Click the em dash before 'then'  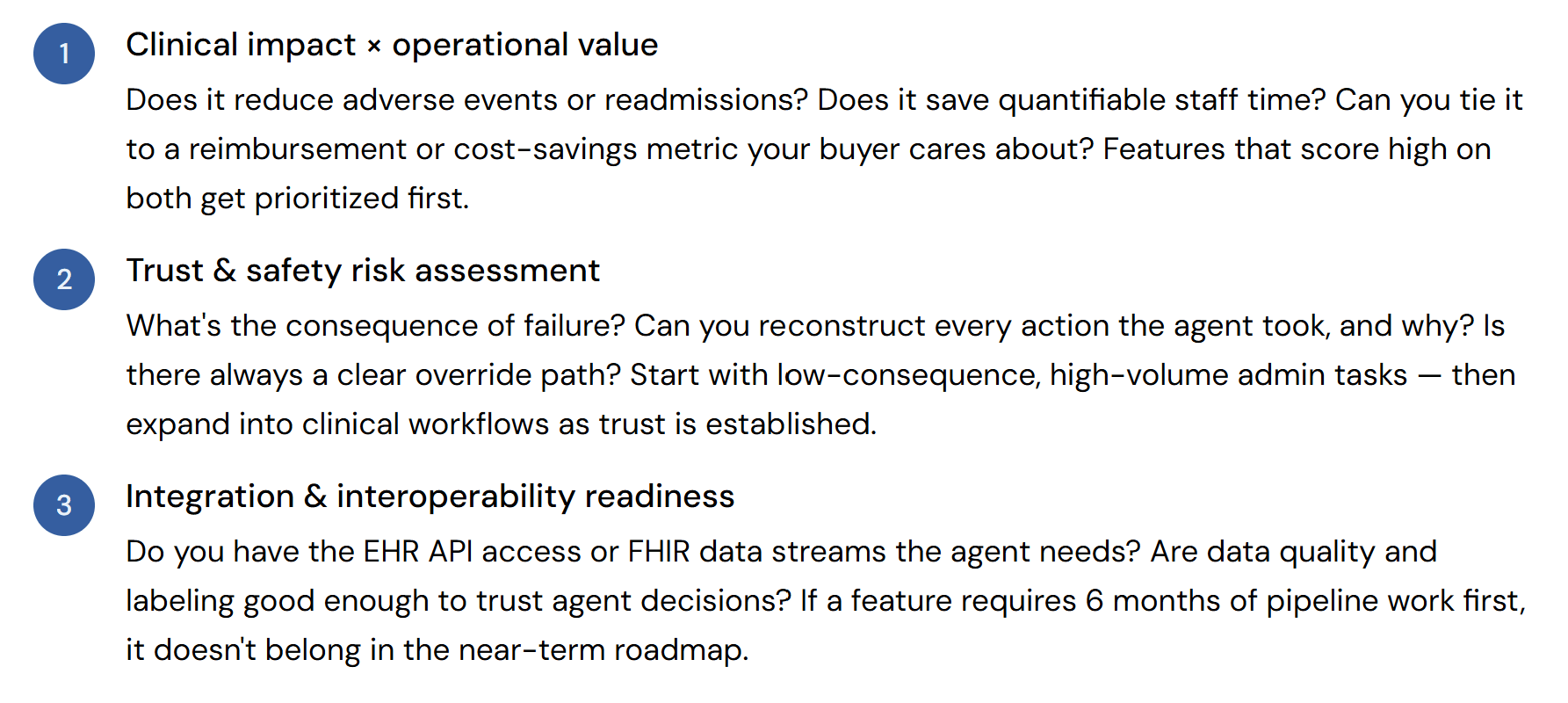pyautogui.click(x=1430, y=376)
